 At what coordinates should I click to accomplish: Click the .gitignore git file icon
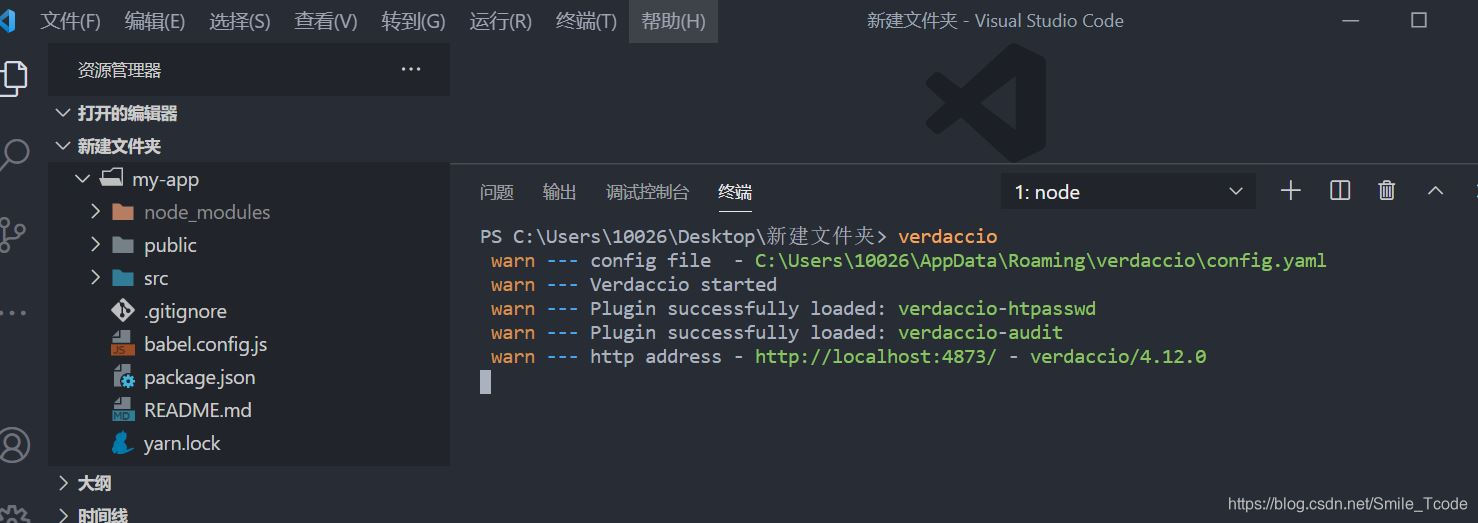123,311
